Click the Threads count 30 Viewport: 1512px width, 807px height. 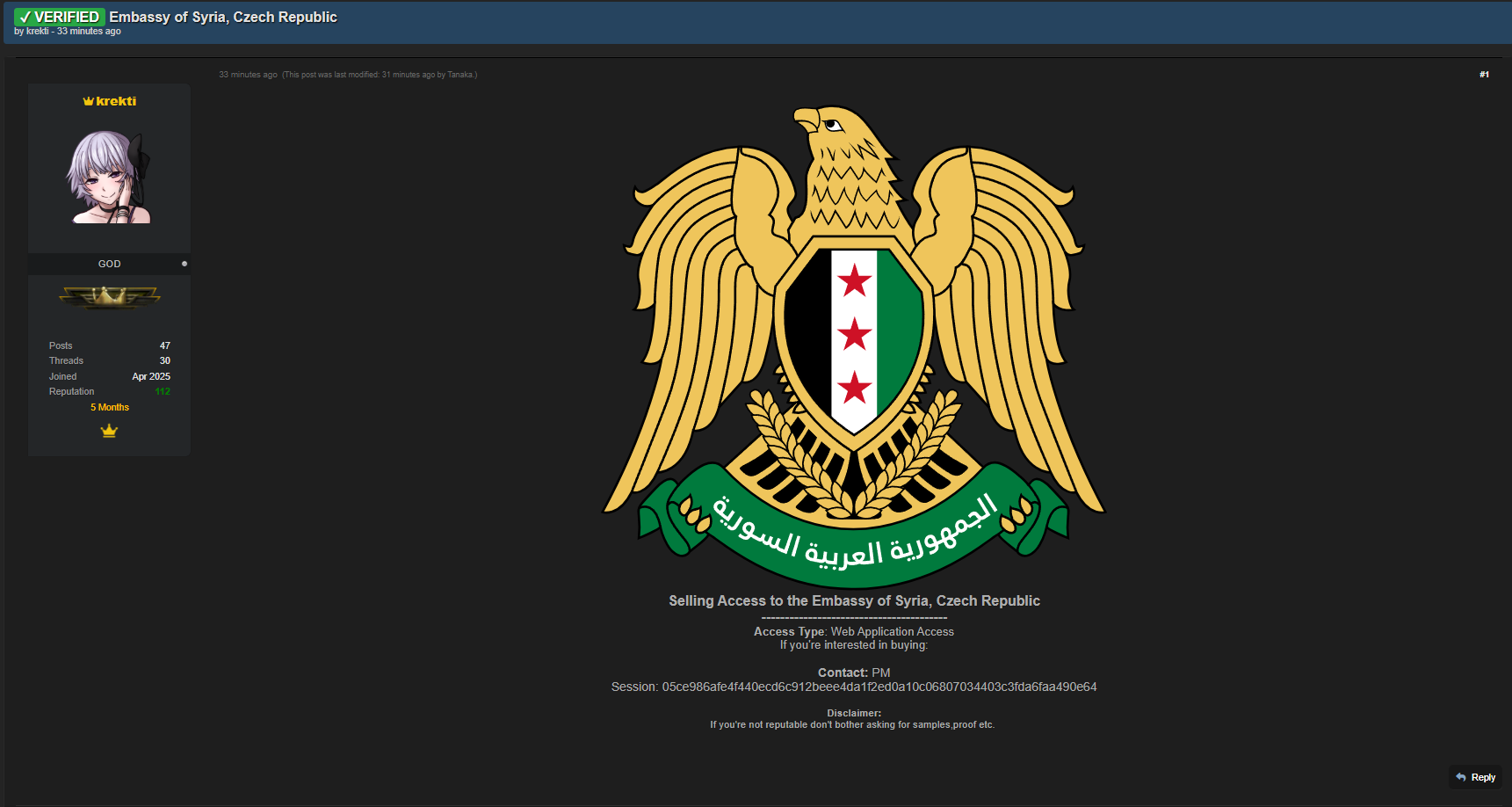point(164,360)
